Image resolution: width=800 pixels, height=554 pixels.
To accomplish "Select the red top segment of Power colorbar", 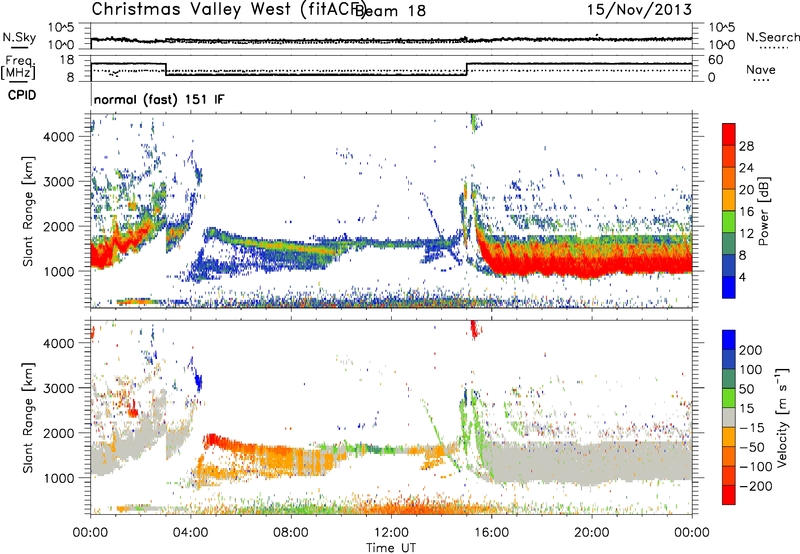I will (x=729, y=134).
